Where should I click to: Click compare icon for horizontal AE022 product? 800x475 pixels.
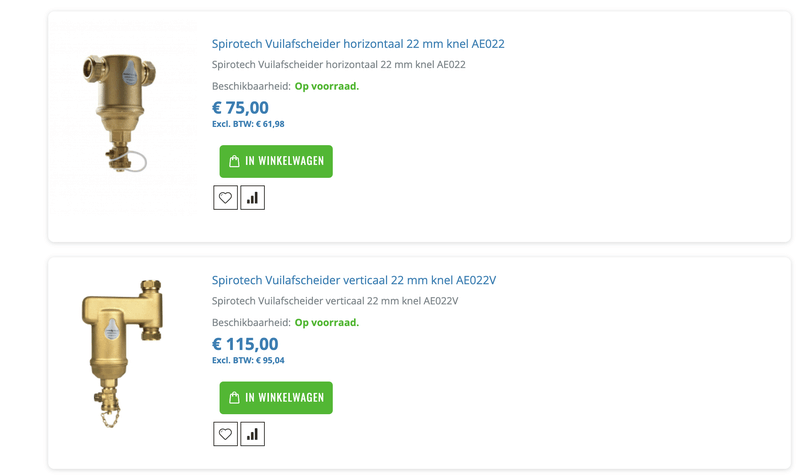(252, 198)
